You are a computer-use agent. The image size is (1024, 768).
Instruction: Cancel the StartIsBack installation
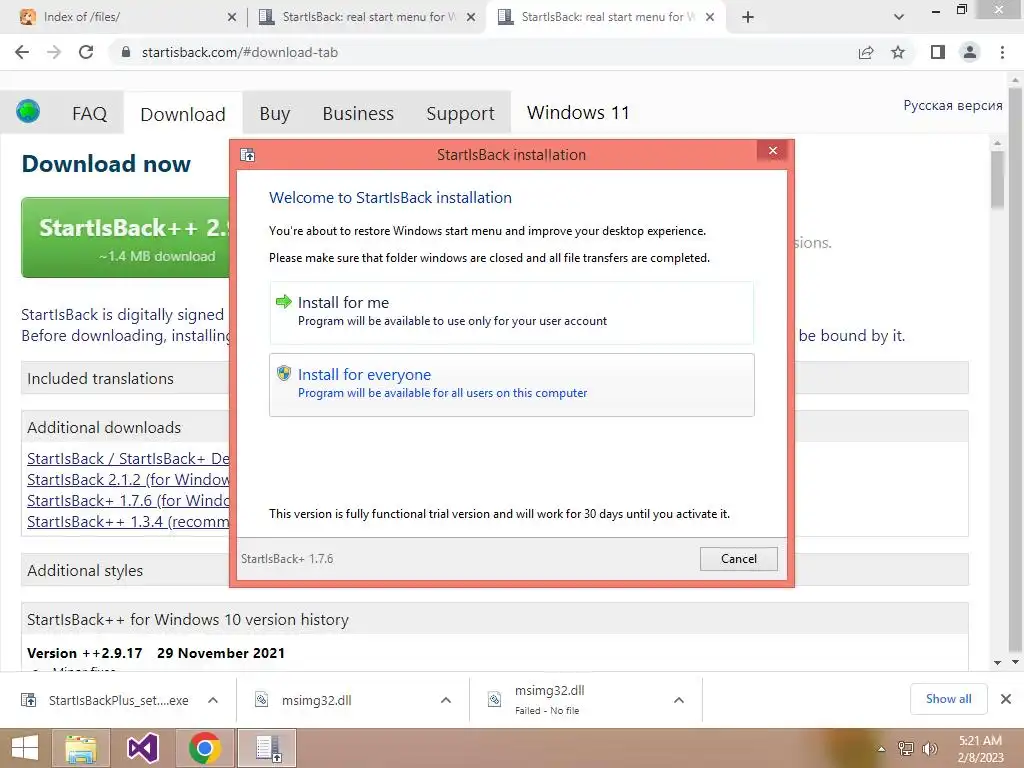tap(739, 558)
